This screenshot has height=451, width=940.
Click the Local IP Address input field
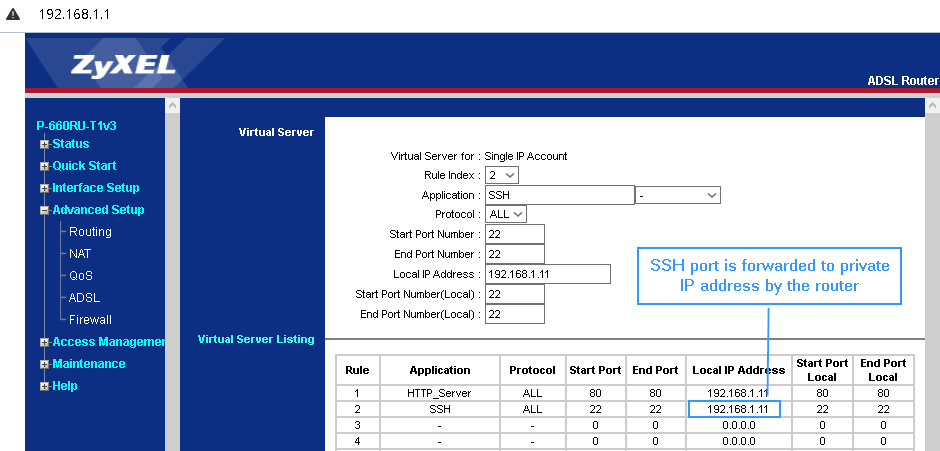pyautogui.click(x=547, y=274)
